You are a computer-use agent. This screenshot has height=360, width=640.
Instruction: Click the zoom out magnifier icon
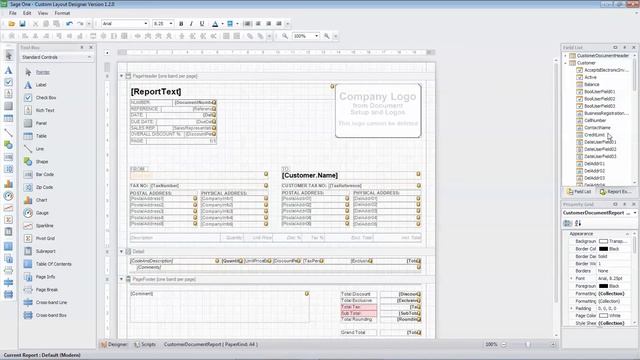click(x=285, y=36)
